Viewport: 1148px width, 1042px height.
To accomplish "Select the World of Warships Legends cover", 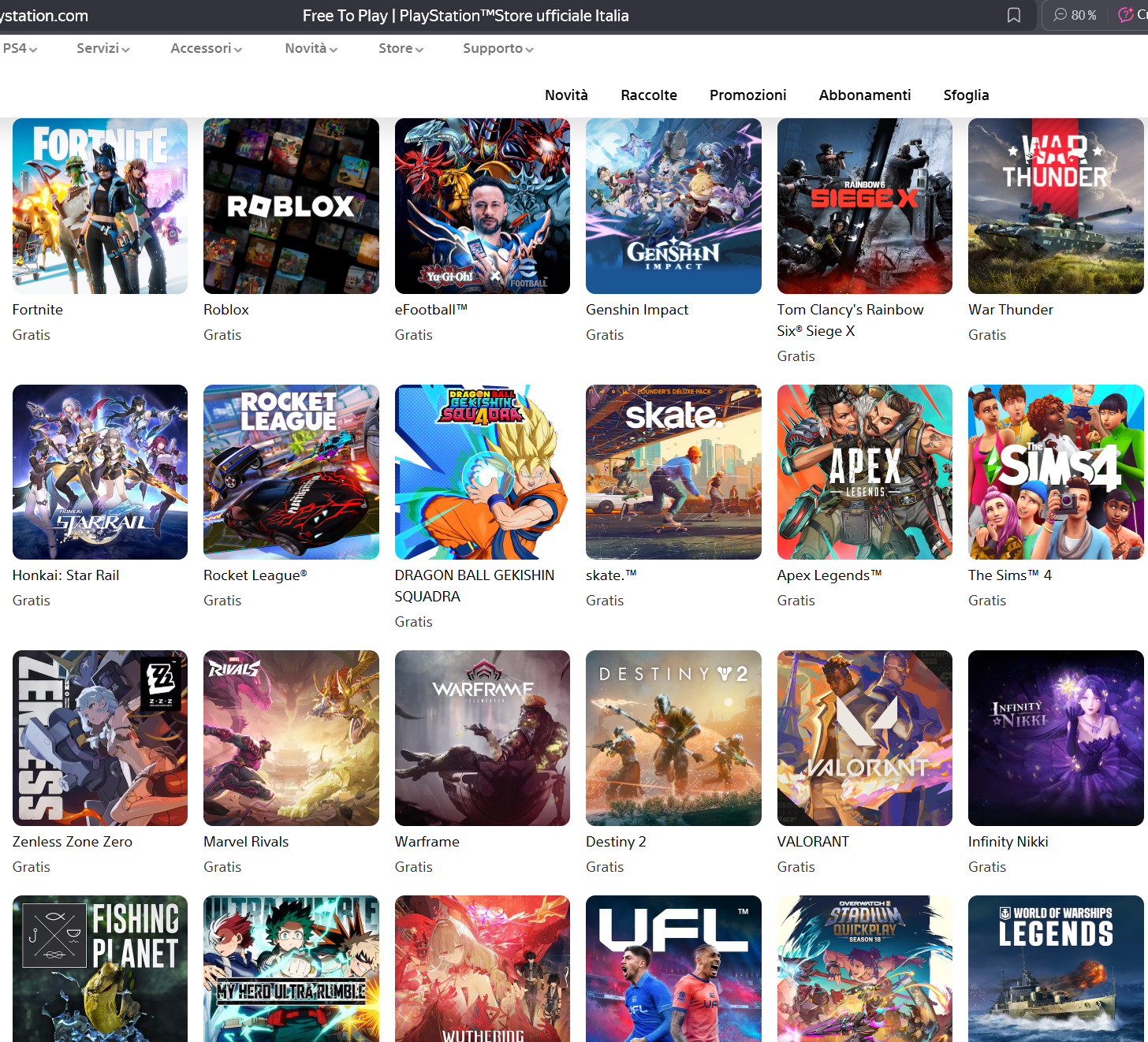I will point(1056,969).
